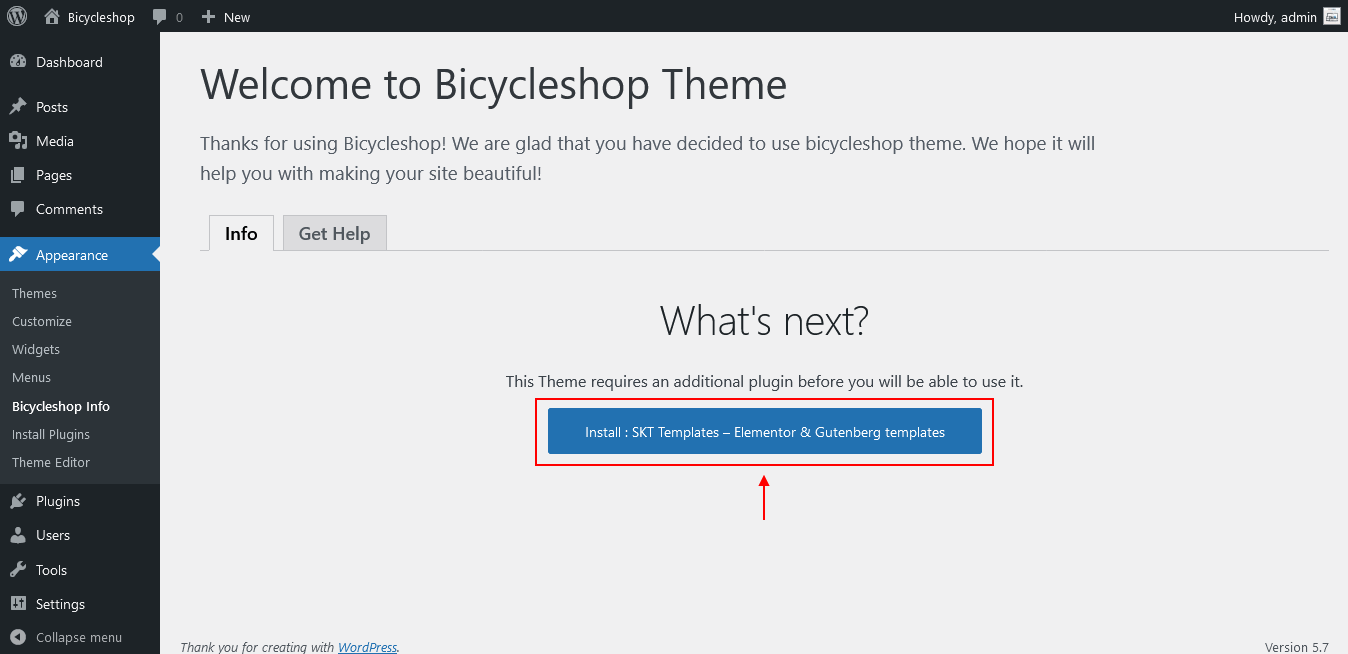This screenshot has height=654, width=1348.
Task: Click the Version 5.7 text
Action: click(1297, 647)
